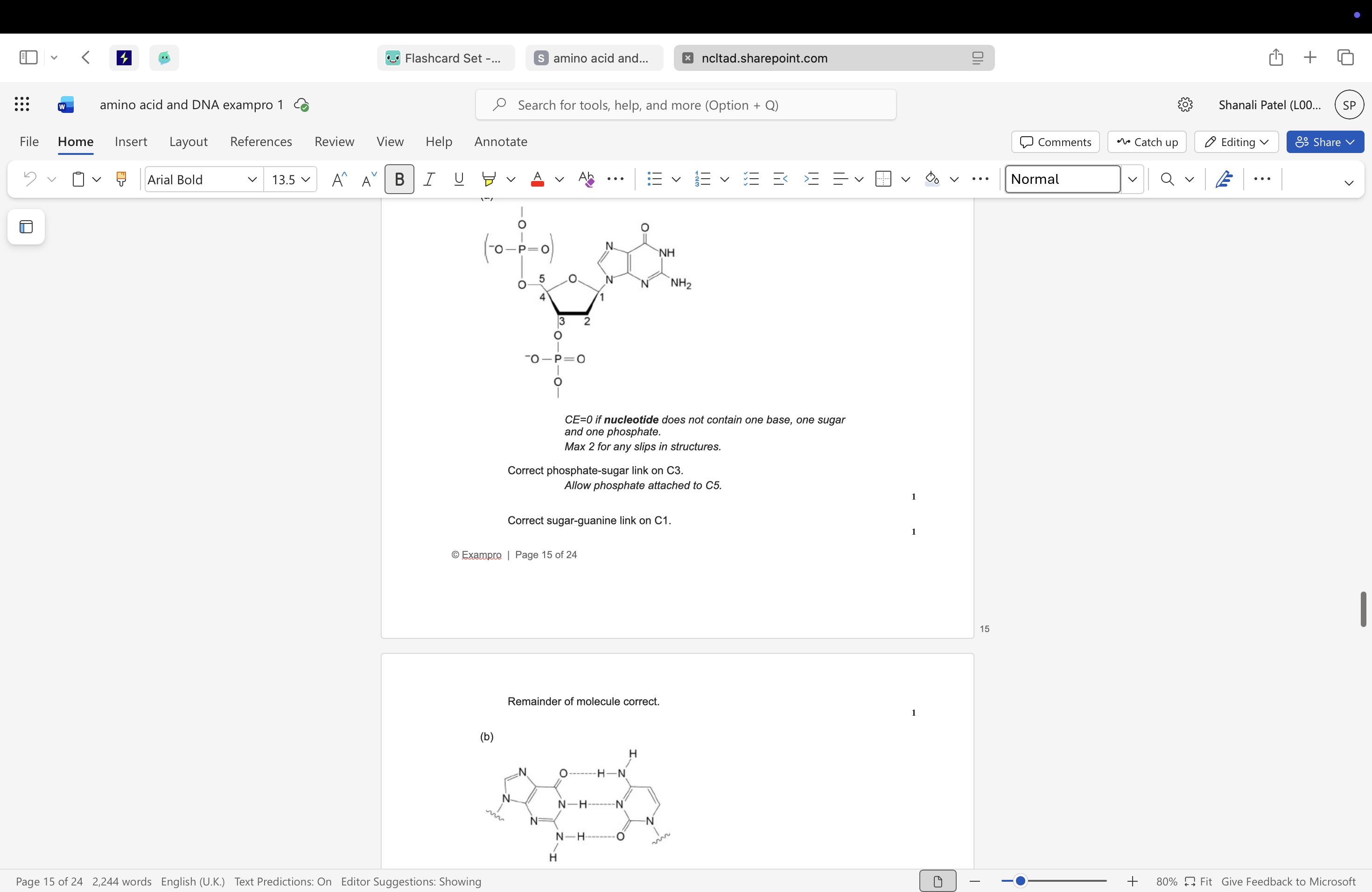Click the paragraph alignment icon

pos(840,179)
